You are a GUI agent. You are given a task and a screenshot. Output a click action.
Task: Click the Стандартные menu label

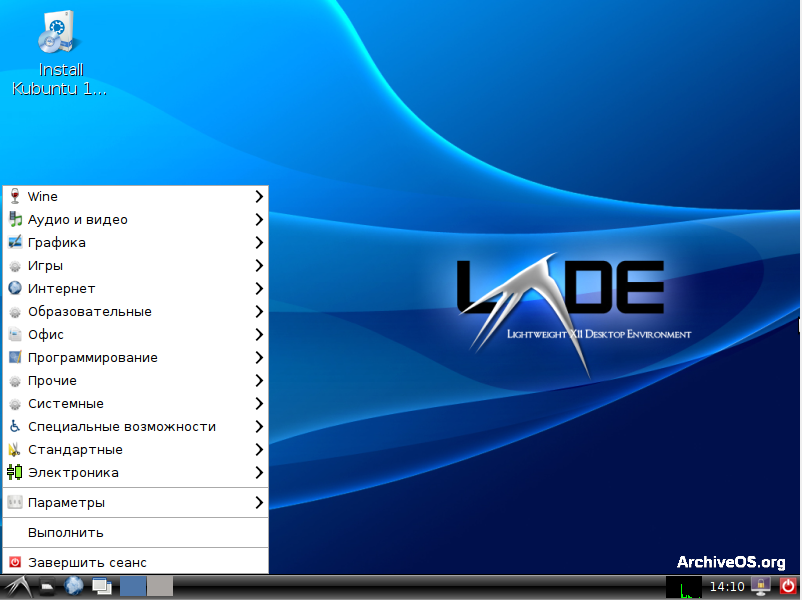click(x=75, y=450)
